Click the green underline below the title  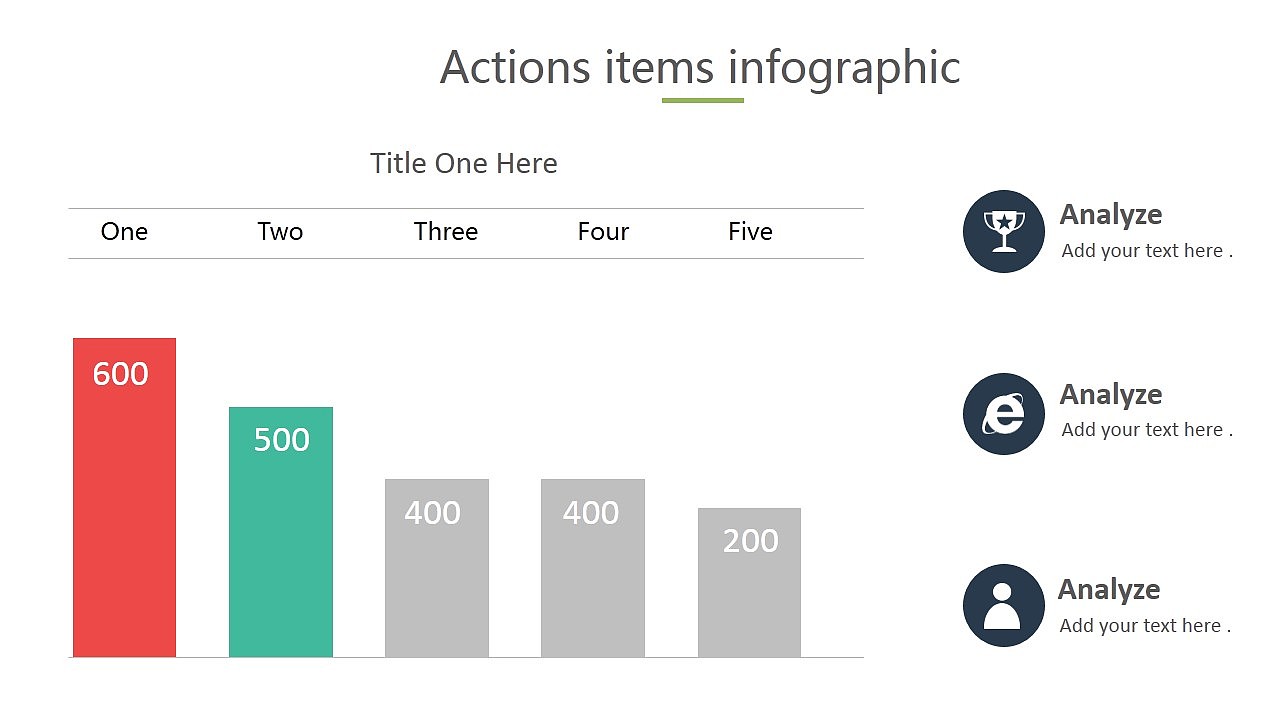click(x=703, y=100)
